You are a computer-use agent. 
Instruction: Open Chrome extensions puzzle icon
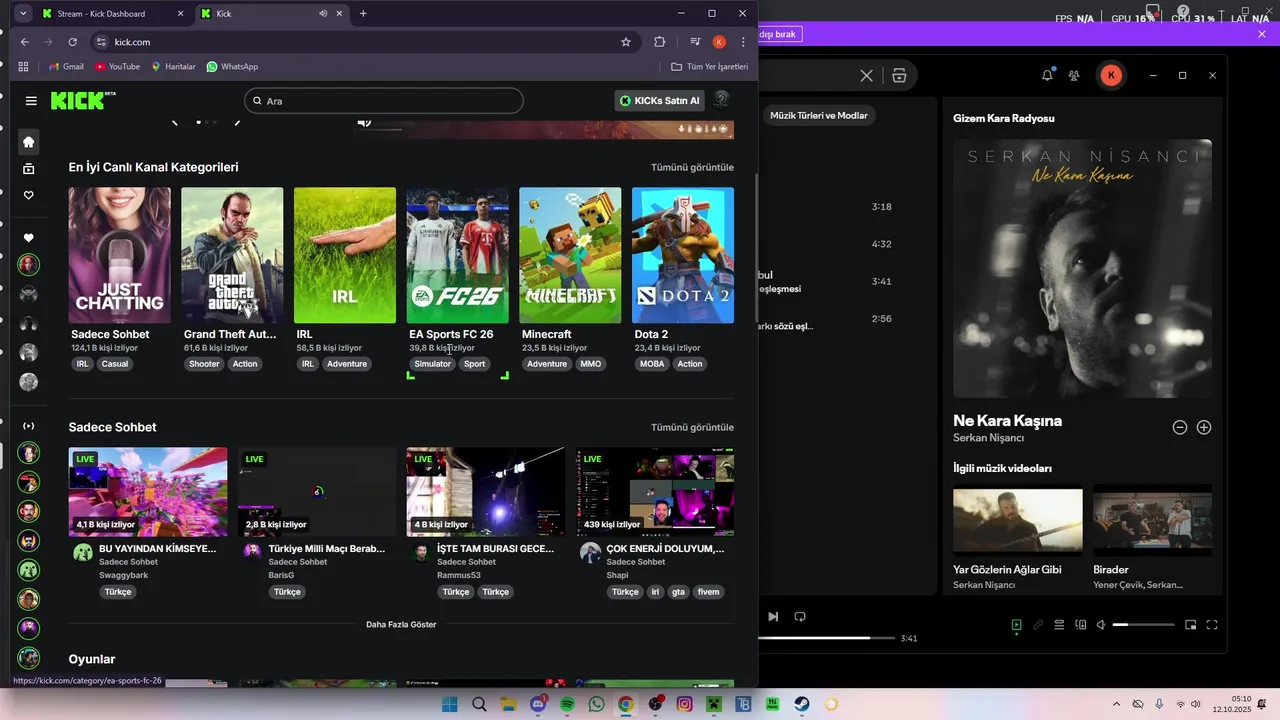tap(659, 42)
